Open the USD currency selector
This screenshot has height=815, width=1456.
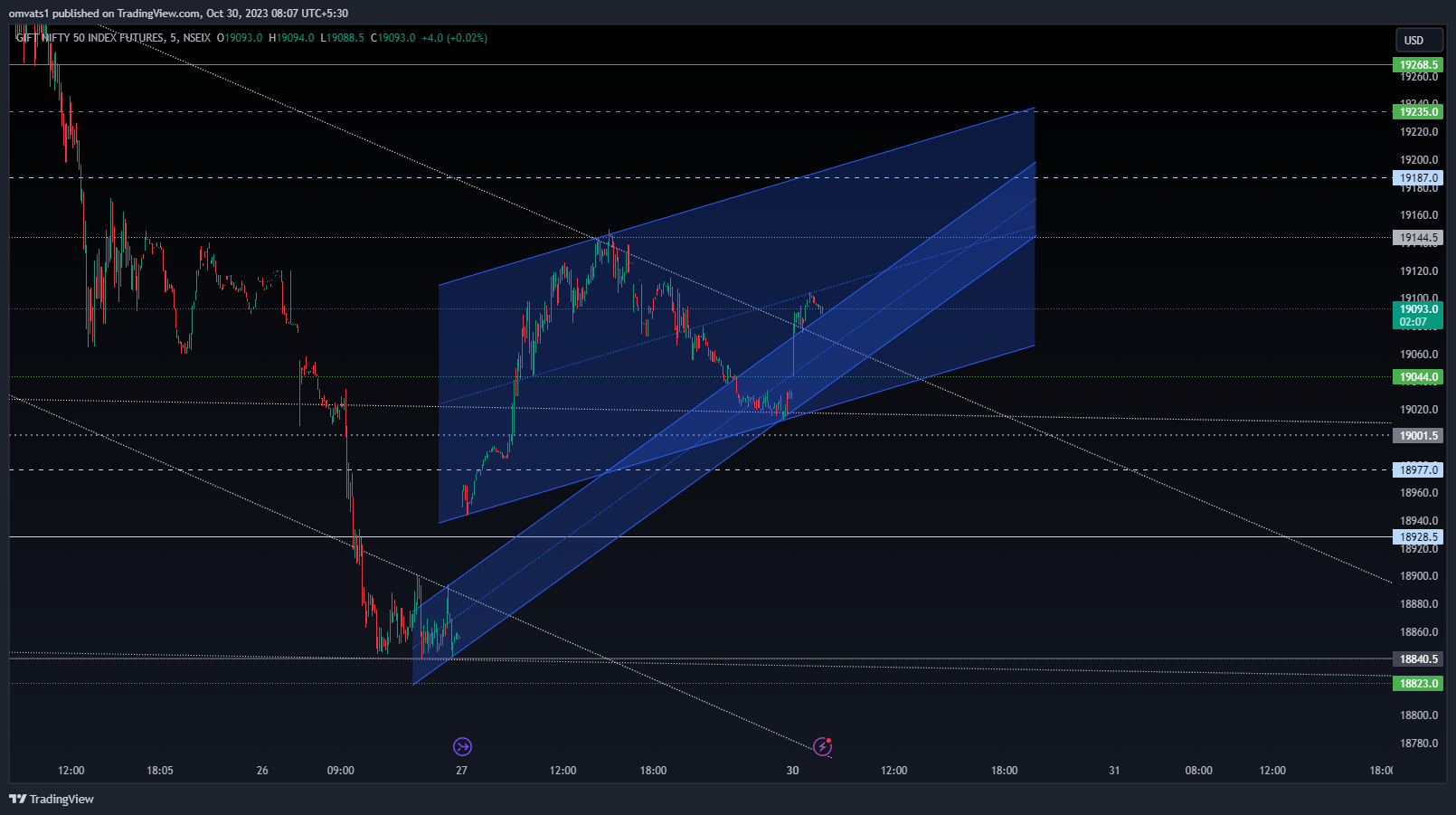pos(1419,40)
